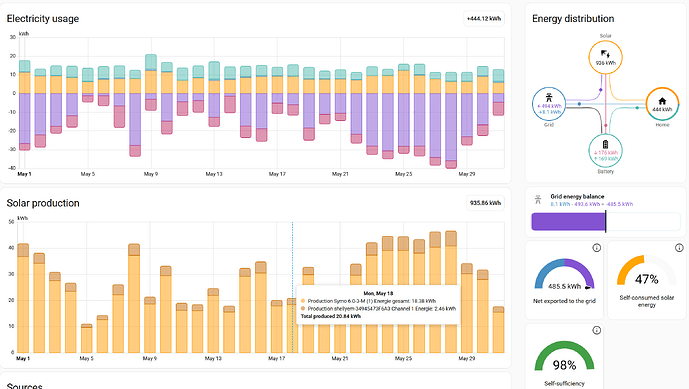
Task: Click the May 21 axis label in Solar production
Action: point(340,359)
